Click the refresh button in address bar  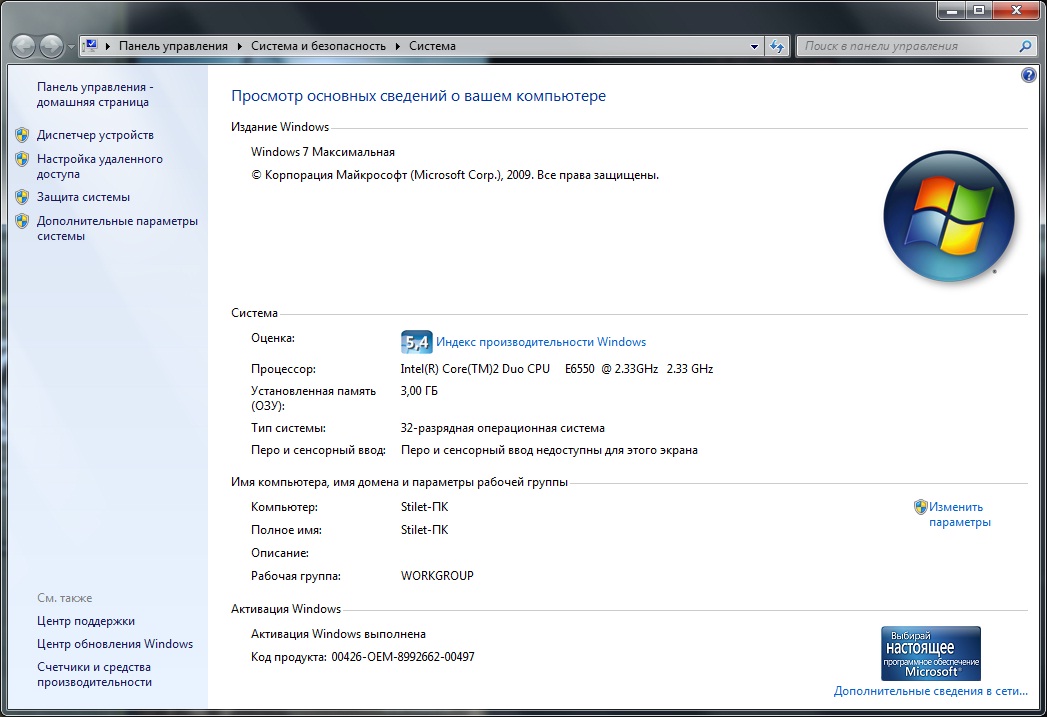tap(778, 46)
